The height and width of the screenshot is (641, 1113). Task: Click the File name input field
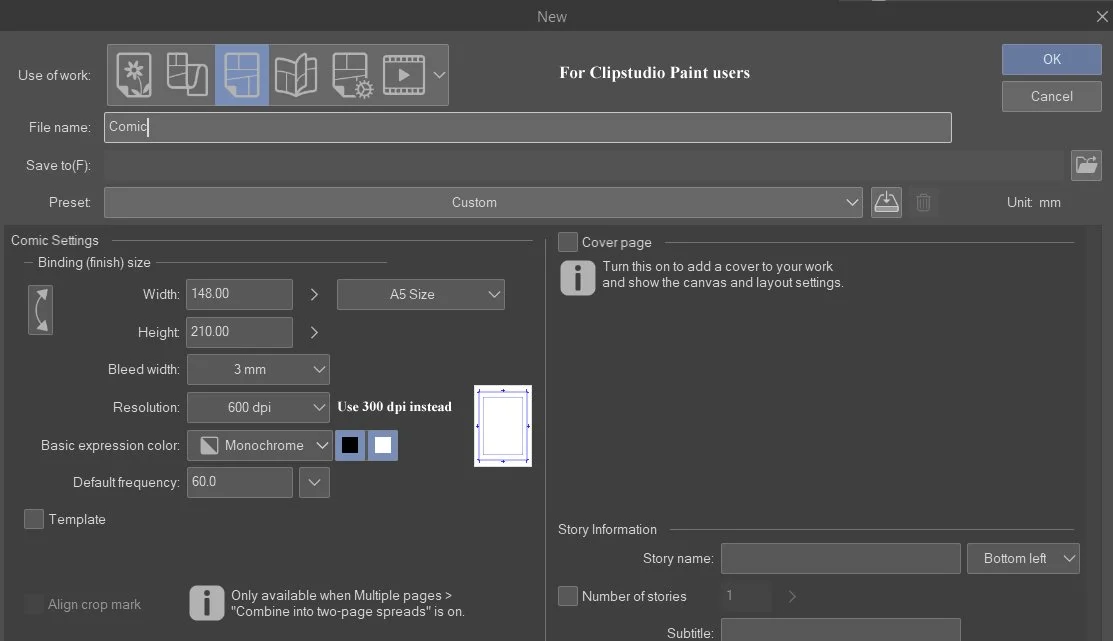527,127
